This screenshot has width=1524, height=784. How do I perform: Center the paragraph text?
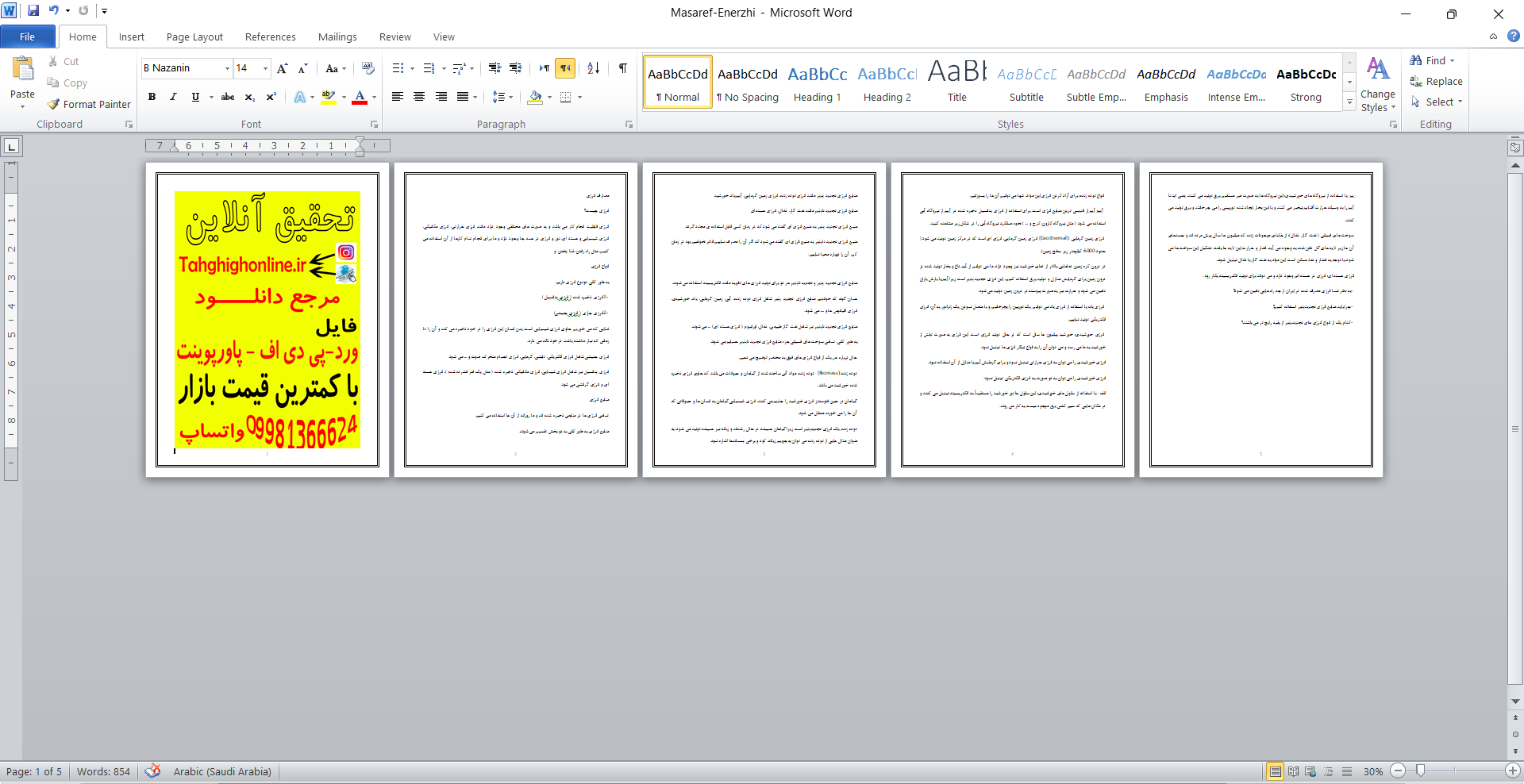(419, 97)
